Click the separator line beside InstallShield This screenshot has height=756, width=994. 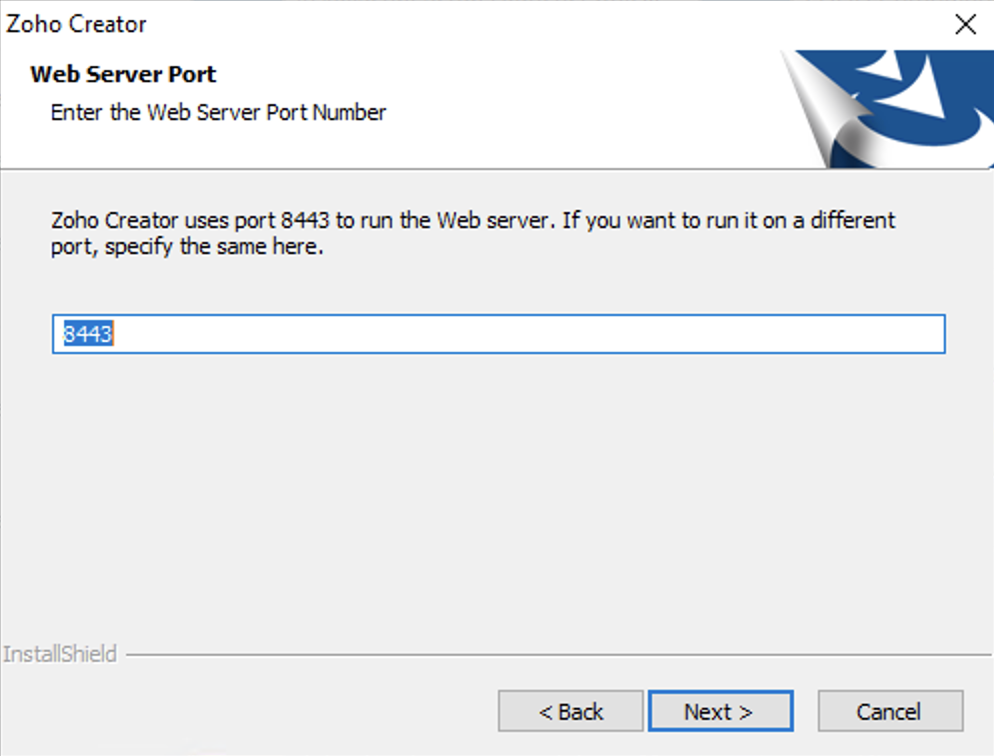(x=558, y=655)
